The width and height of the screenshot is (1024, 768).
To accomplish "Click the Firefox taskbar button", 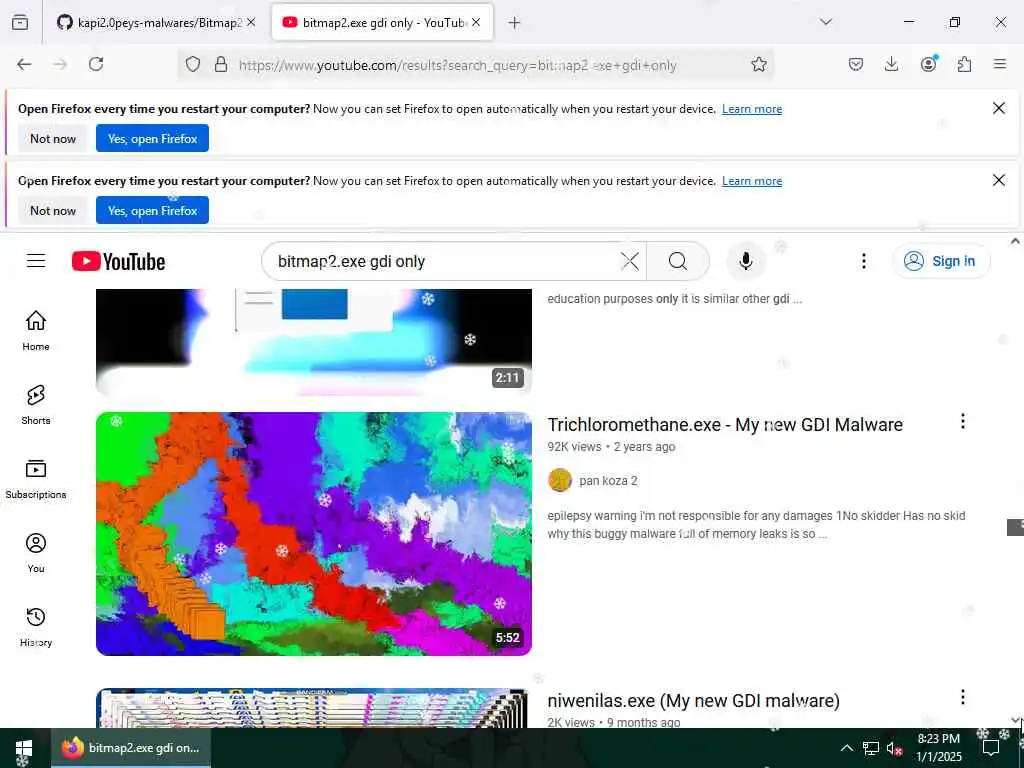I will click(x=131, y=748).
